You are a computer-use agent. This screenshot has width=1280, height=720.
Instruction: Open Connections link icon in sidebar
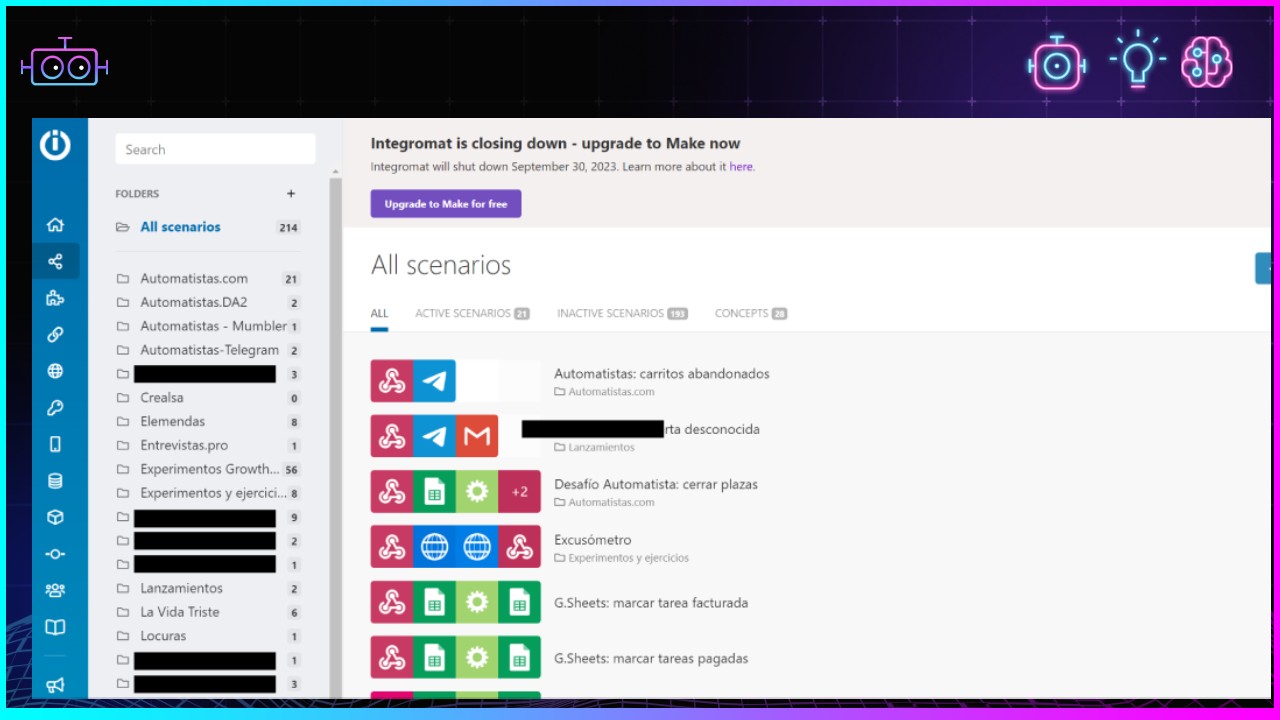click(55, 335)
